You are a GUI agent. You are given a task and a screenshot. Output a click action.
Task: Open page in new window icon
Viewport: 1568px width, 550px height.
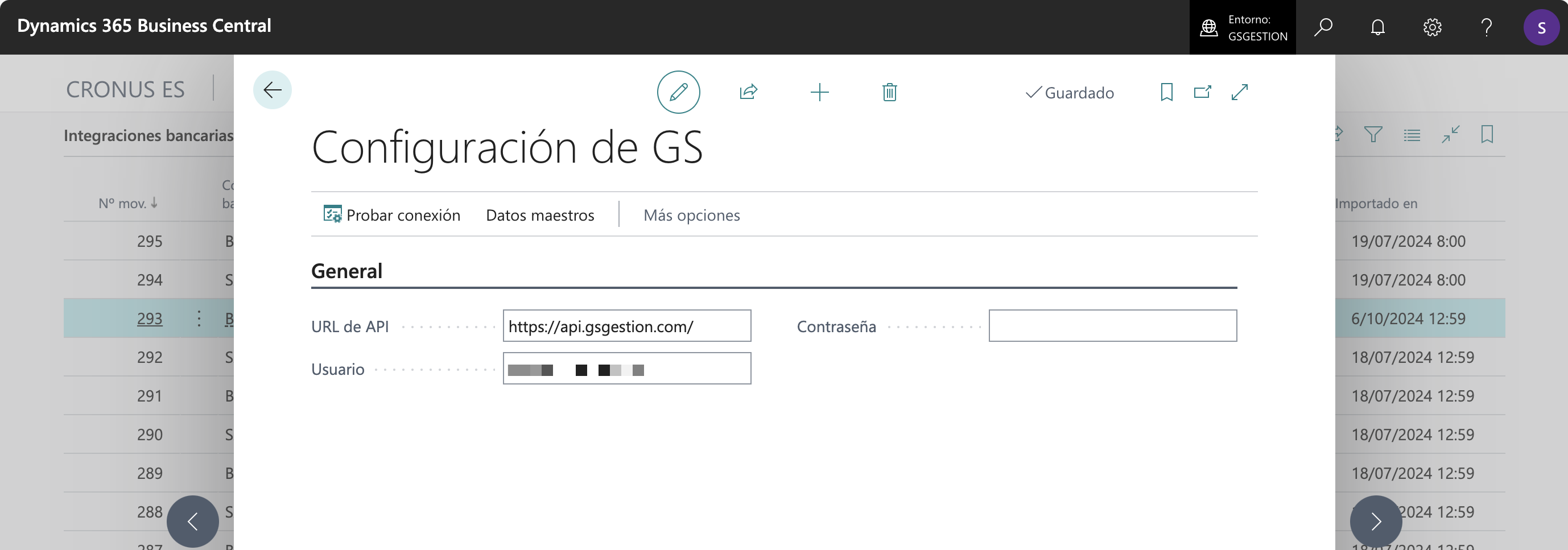pyautogui.click(x=1202, y=93)
